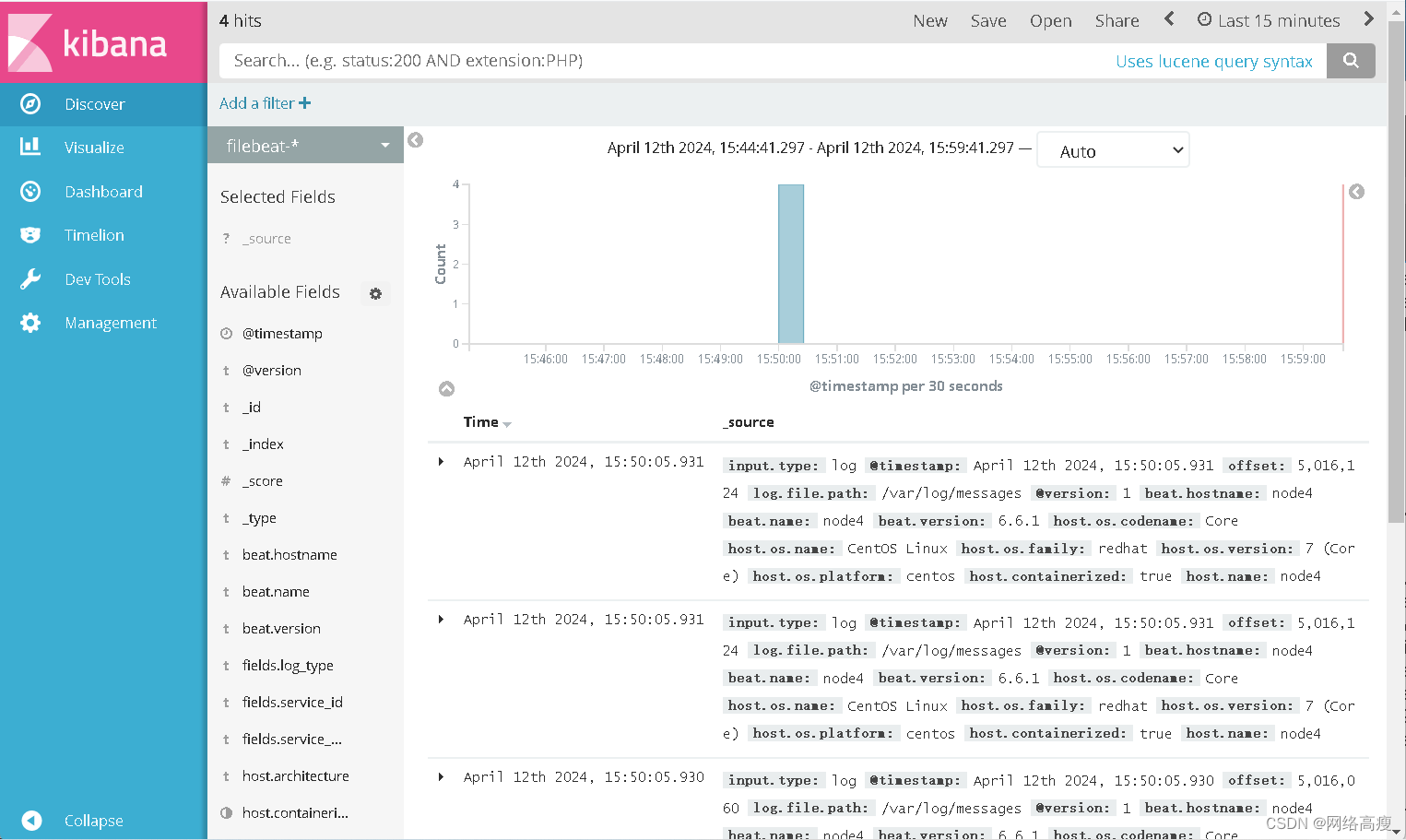Click Open in the top menu
The height and width of the screenshot is (840, 1406).
[x=1050, y=20]
